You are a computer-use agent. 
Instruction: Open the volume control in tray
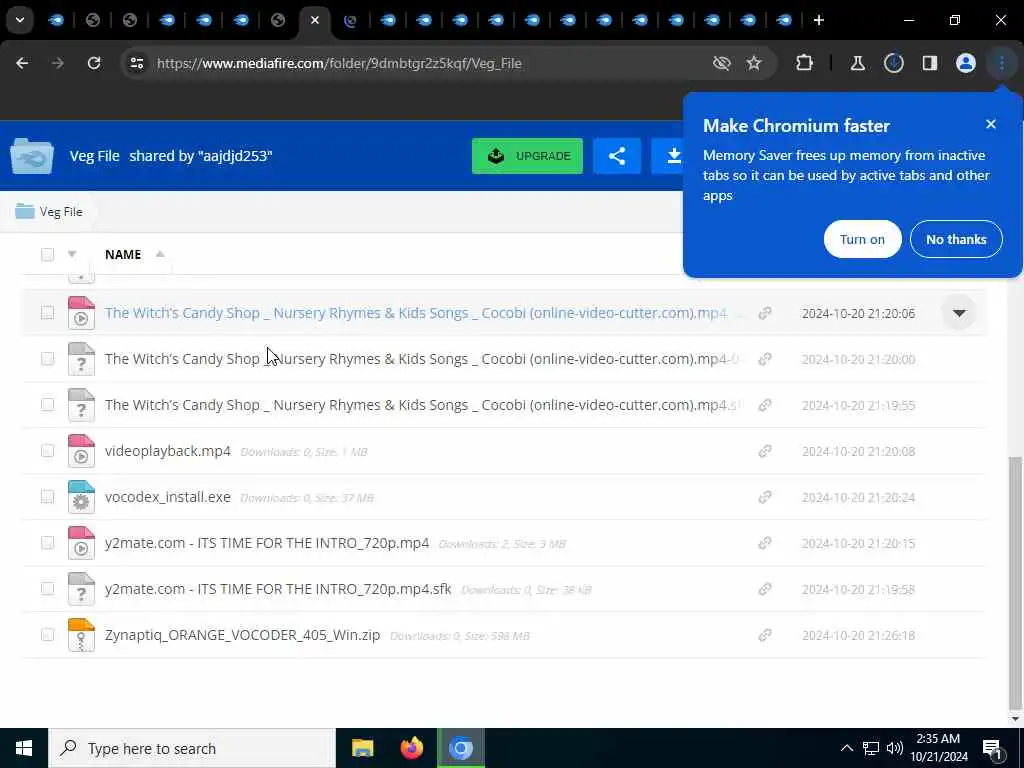click(x=895, y=748)
